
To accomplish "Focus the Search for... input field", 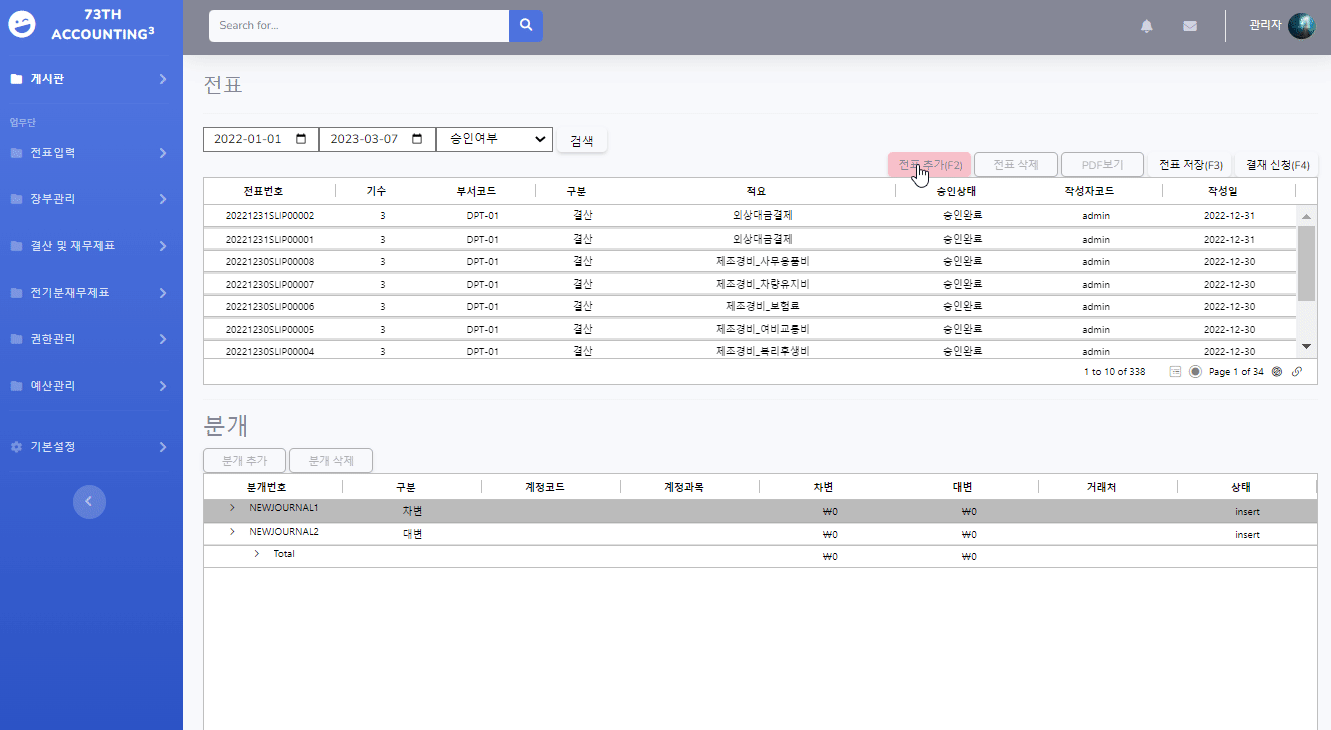I will tap(359, 25).
